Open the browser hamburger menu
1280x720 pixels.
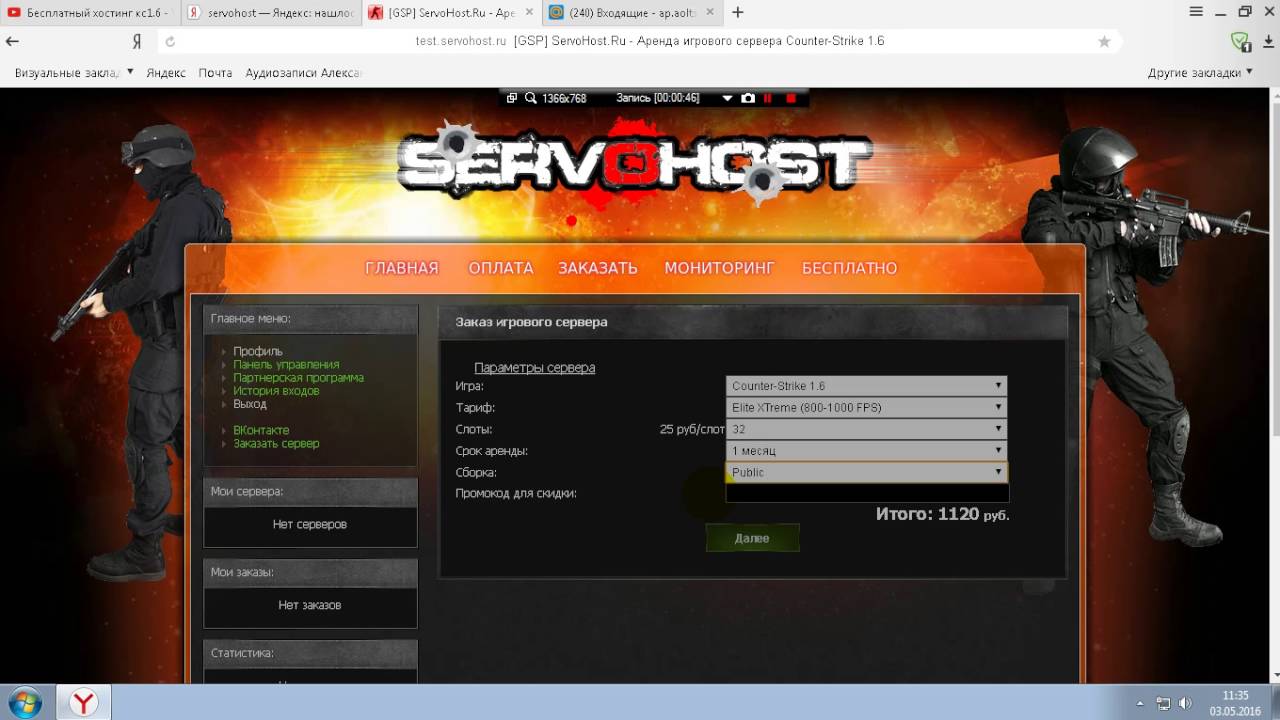[1196, 12]
